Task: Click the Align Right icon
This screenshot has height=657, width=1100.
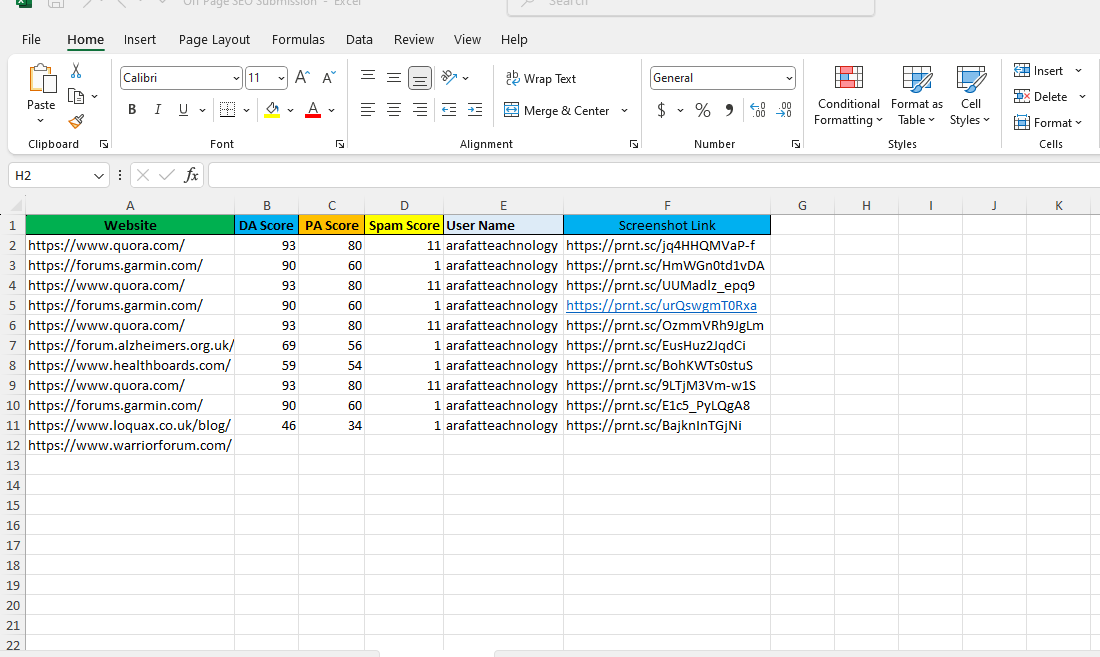Action: [420, 109]
